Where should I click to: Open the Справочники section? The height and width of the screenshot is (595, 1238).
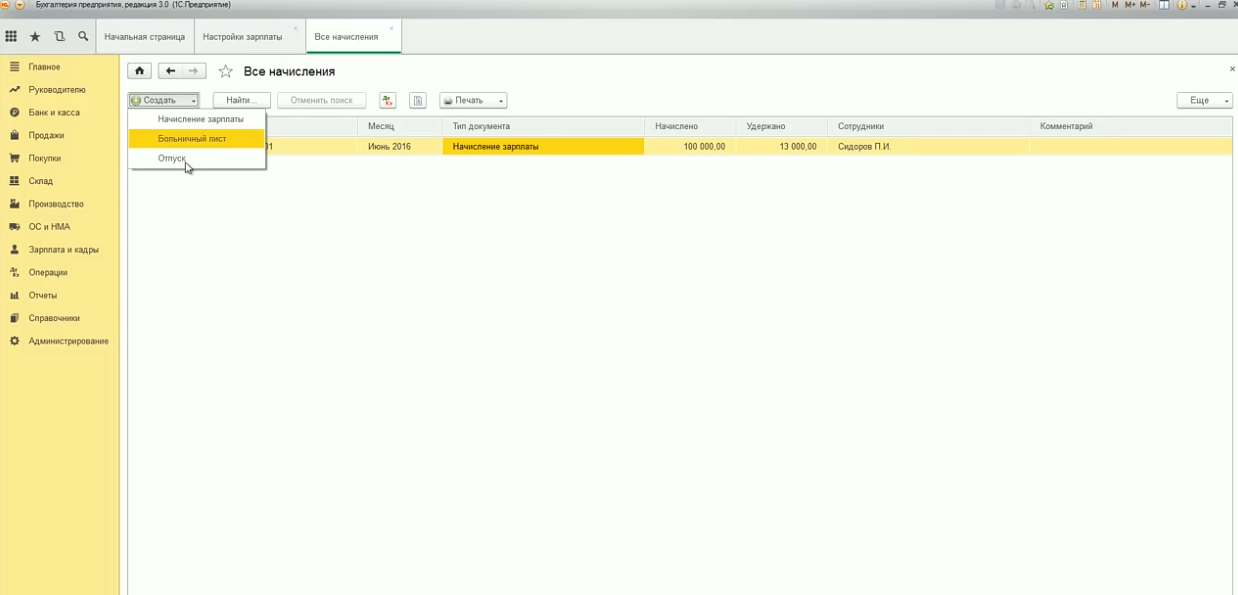tap(60, 318)
